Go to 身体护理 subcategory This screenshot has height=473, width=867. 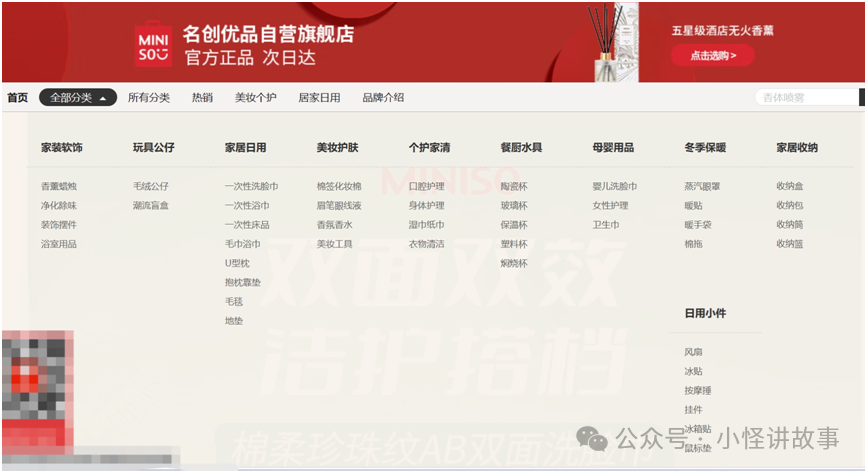[426, 205]
